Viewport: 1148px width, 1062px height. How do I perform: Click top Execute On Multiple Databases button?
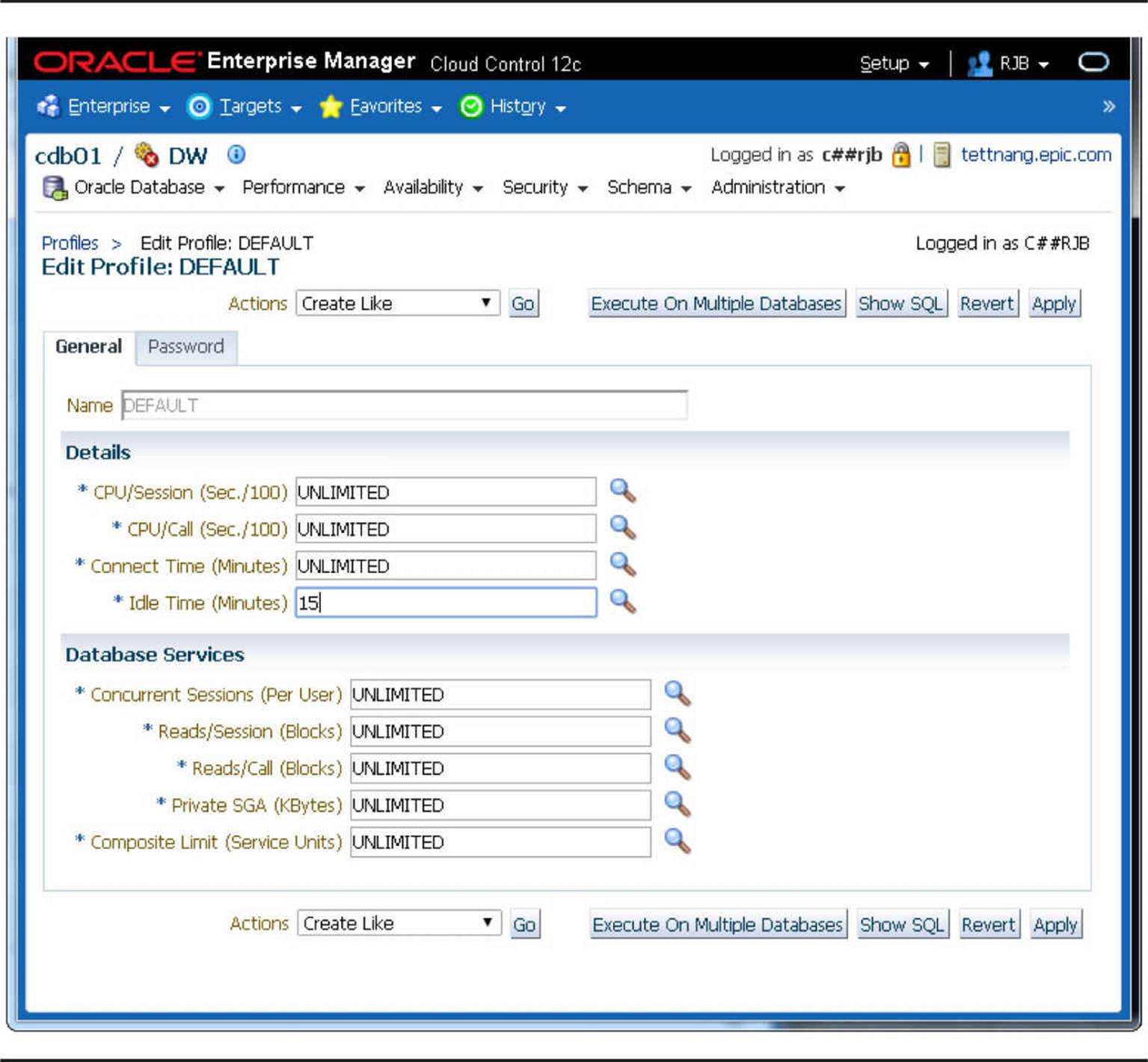tap(716, 304)
